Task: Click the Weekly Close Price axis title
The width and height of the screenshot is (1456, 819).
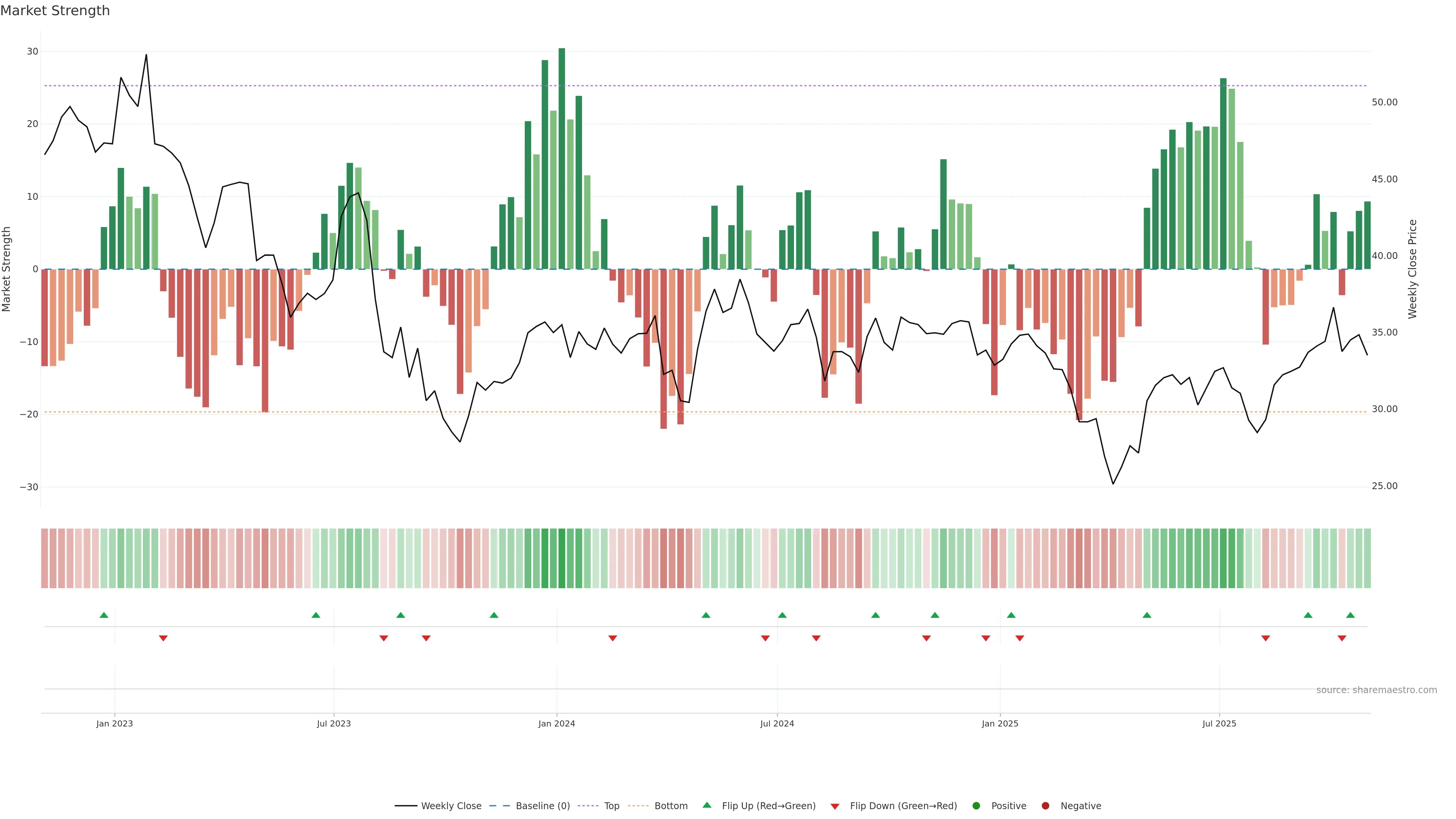Action: tap(1412, 269)
